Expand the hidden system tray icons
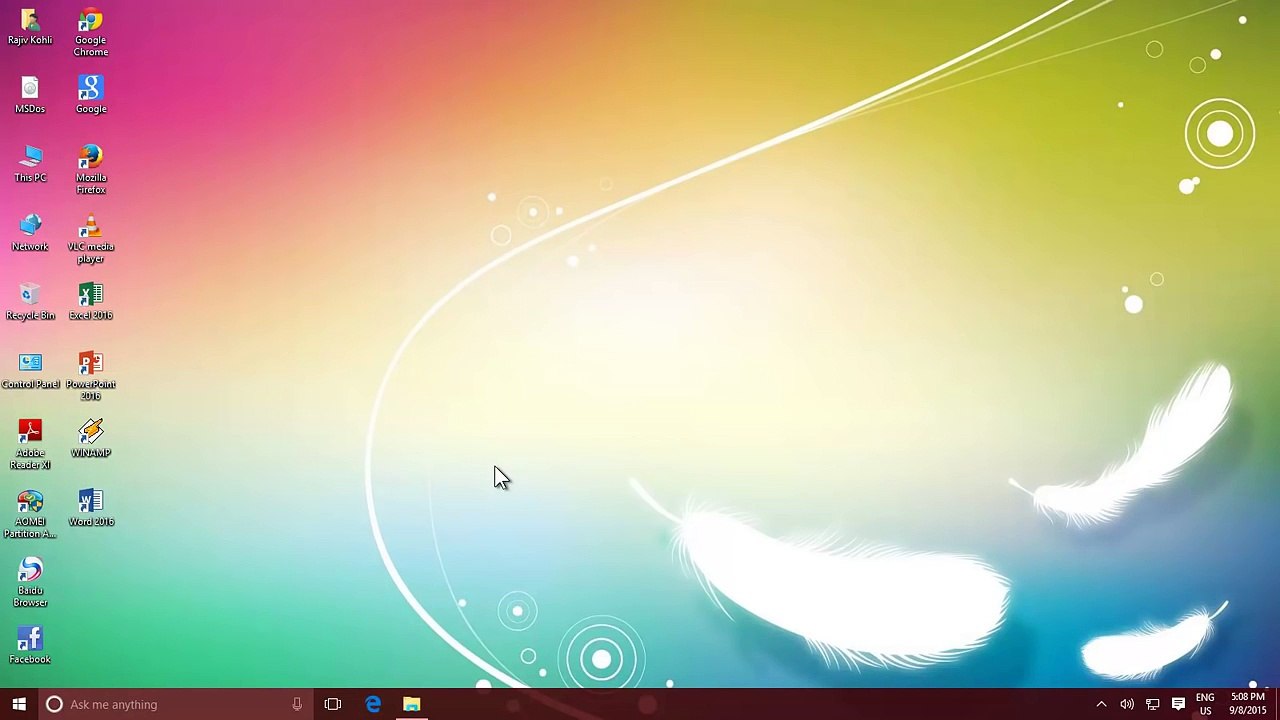The height and width of the screenshot is (720, 1280). [x=1101, y=704]
